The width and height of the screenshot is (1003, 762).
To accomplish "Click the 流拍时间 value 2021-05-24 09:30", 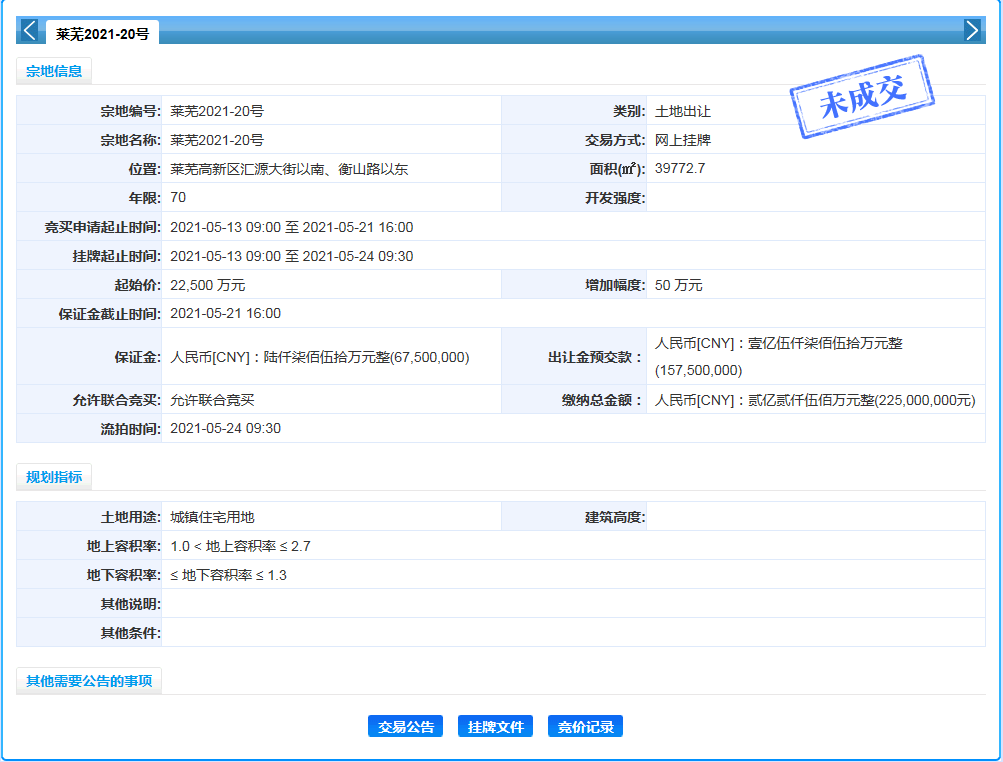I will click(226, 429).
